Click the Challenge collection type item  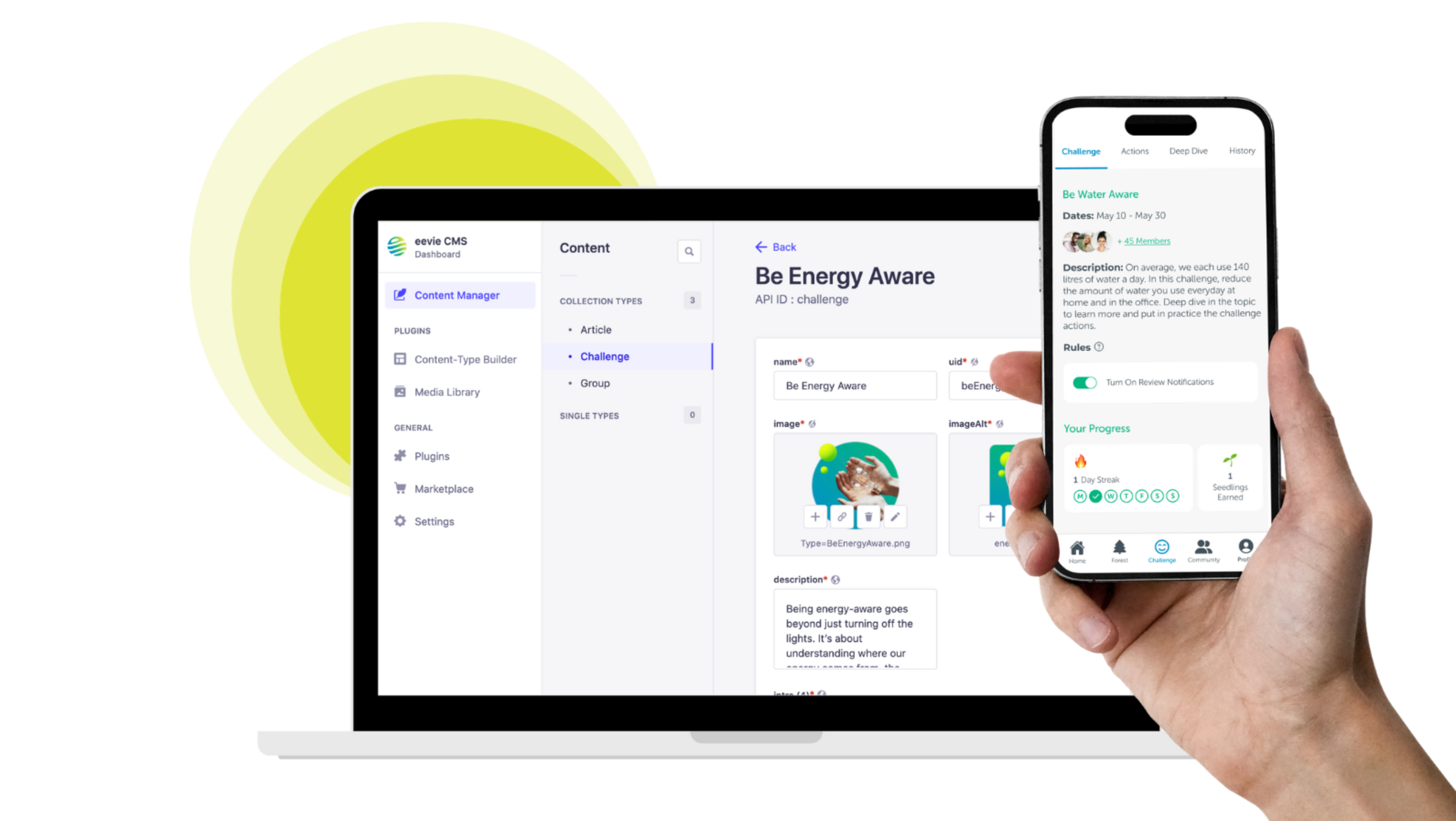coord(604,356)
